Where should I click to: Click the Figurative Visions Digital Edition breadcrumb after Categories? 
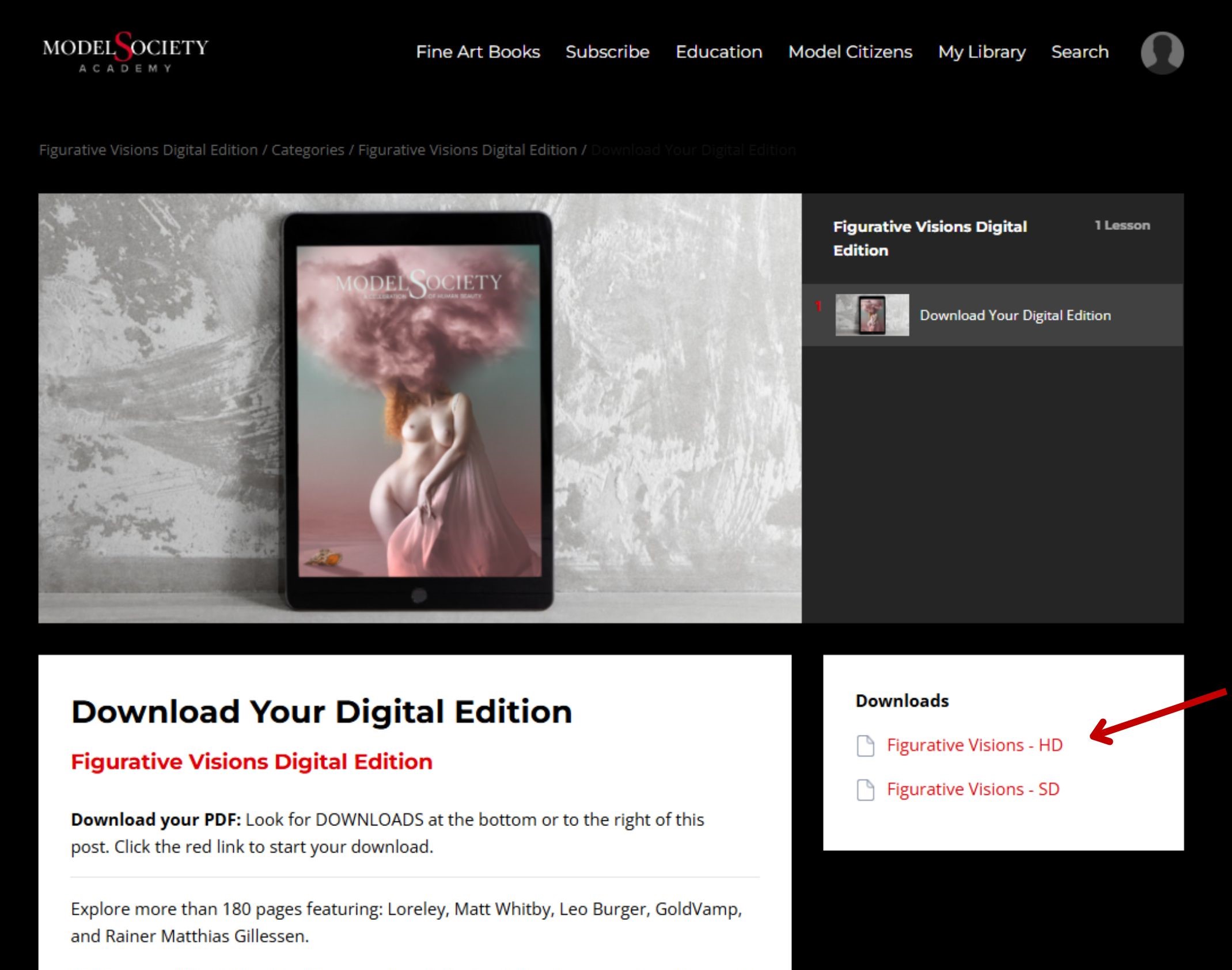click(x=467, y=150)
